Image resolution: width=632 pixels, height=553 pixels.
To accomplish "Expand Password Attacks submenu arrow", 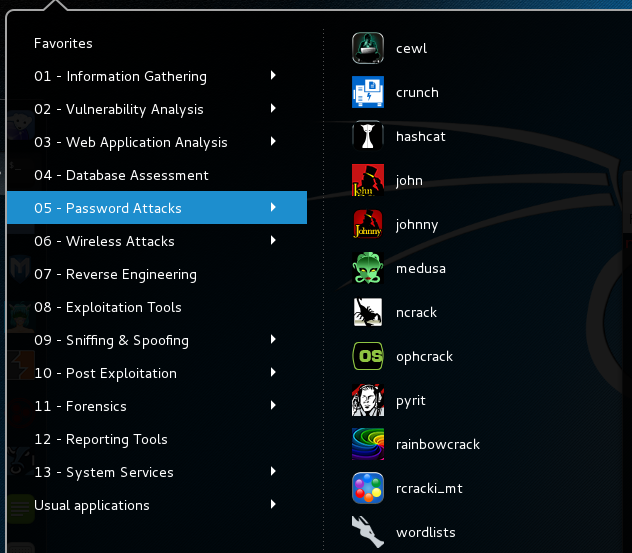I will pyautogui.click(x=273, y=207).
